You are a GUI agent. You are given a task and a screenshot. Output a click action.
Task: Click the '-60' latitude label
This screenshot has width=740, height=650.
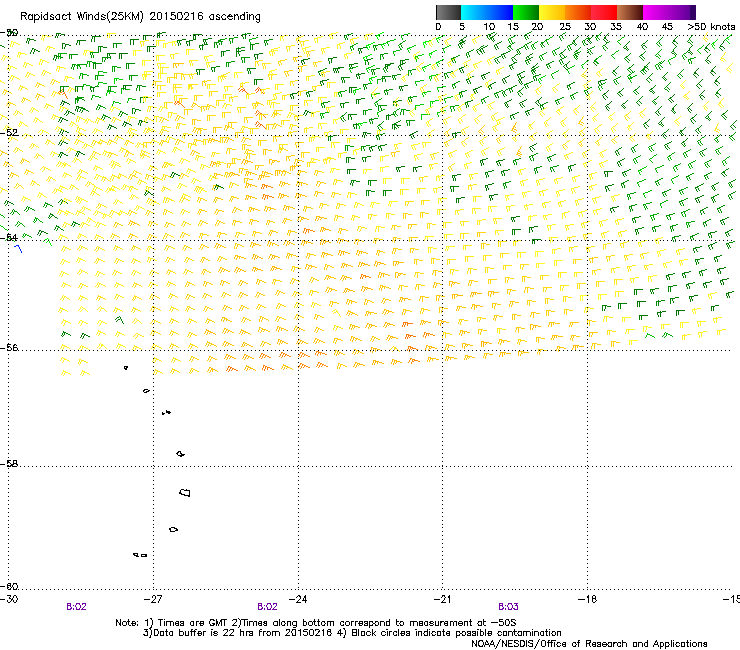pyautogui.click(x=9, y=586)
